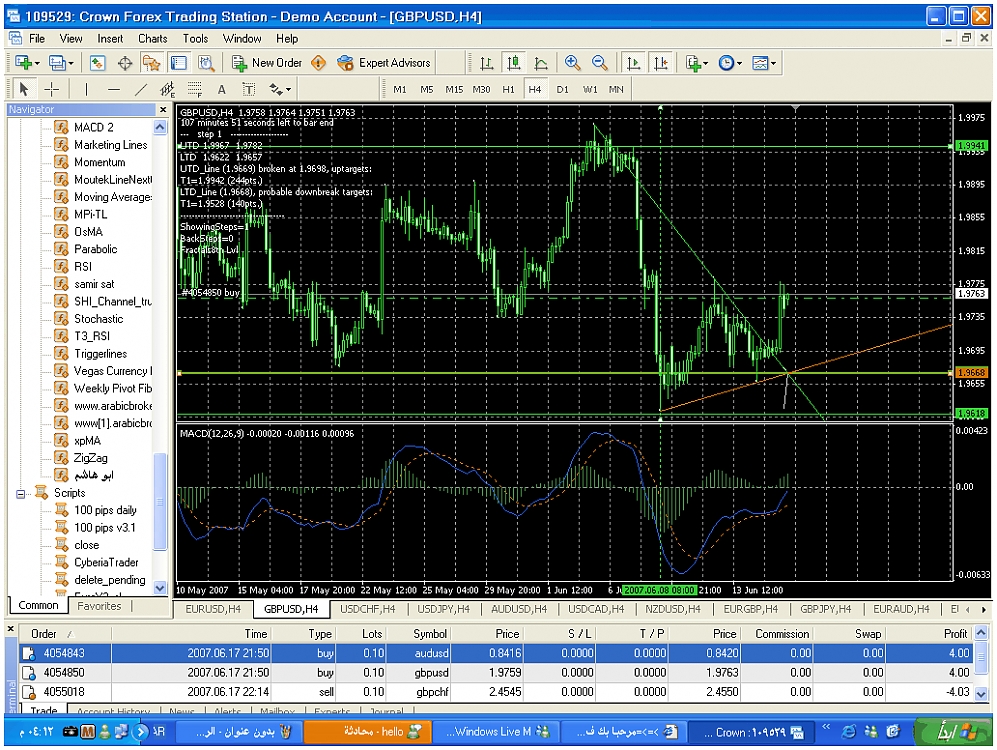
Task: Open the arrows tool dropdown
Action: pos(282,89)
